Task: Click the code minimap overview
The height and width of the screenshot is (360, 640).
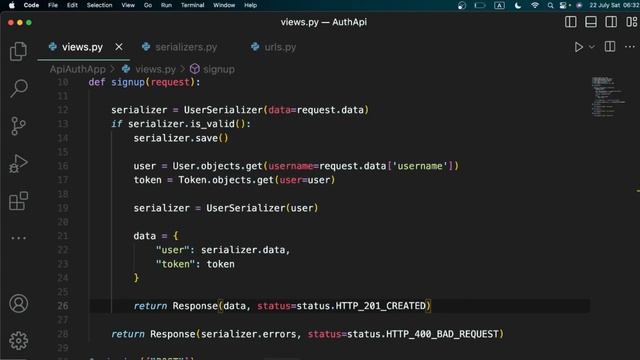Action: tap(608, 97)
